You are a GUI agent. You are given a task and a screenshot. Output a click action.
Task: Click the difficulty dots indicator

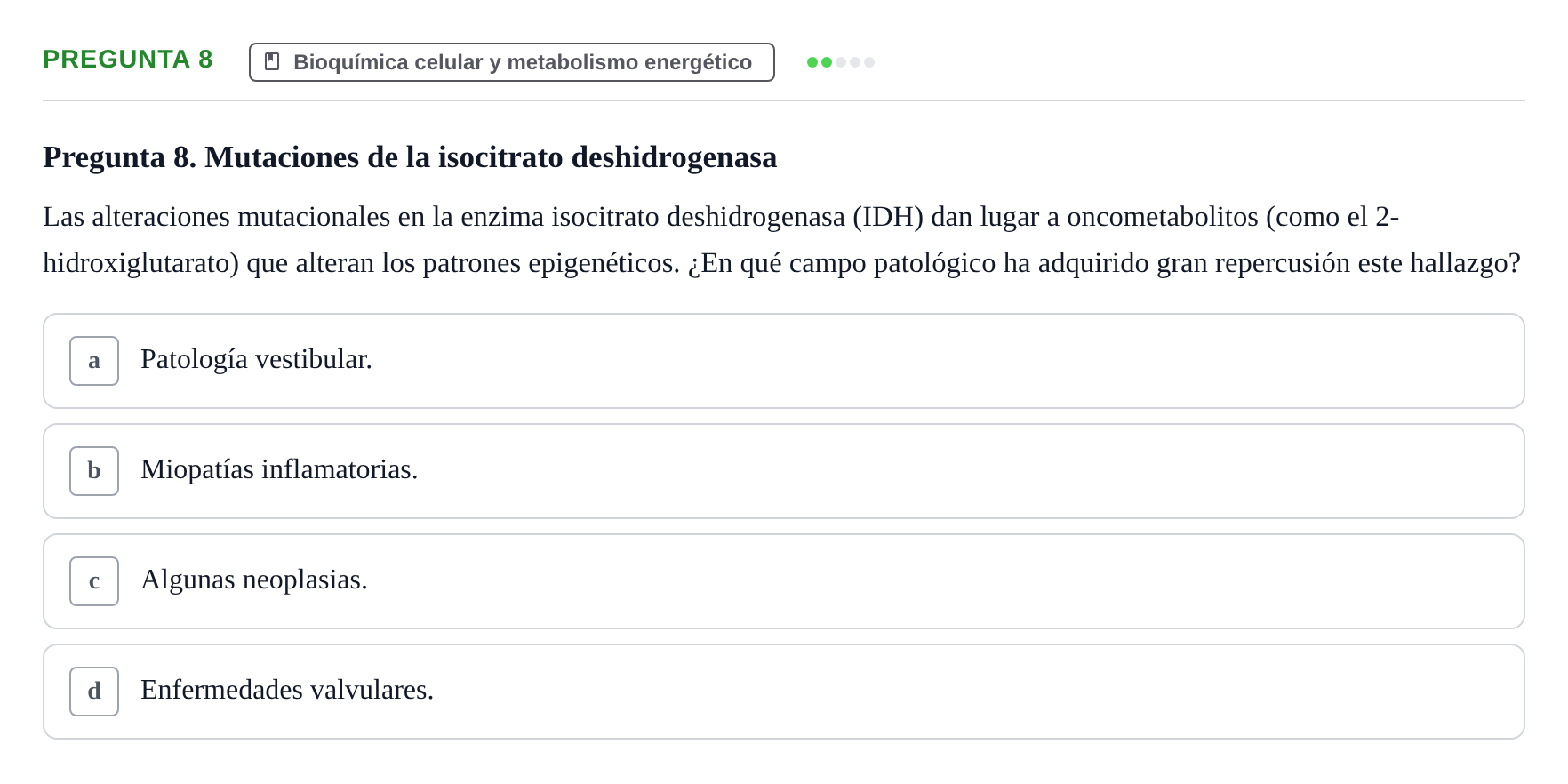(840, 62)
